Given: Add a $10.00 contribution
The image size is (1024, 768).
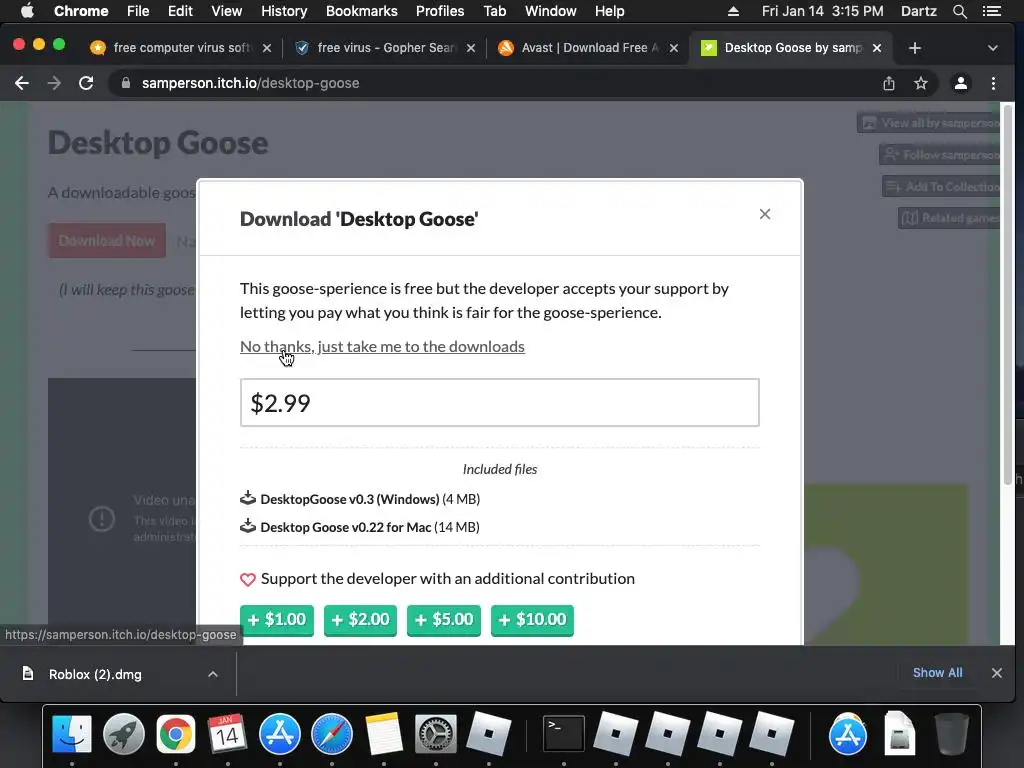Looking at the screenshot, I should pos(532,620).
